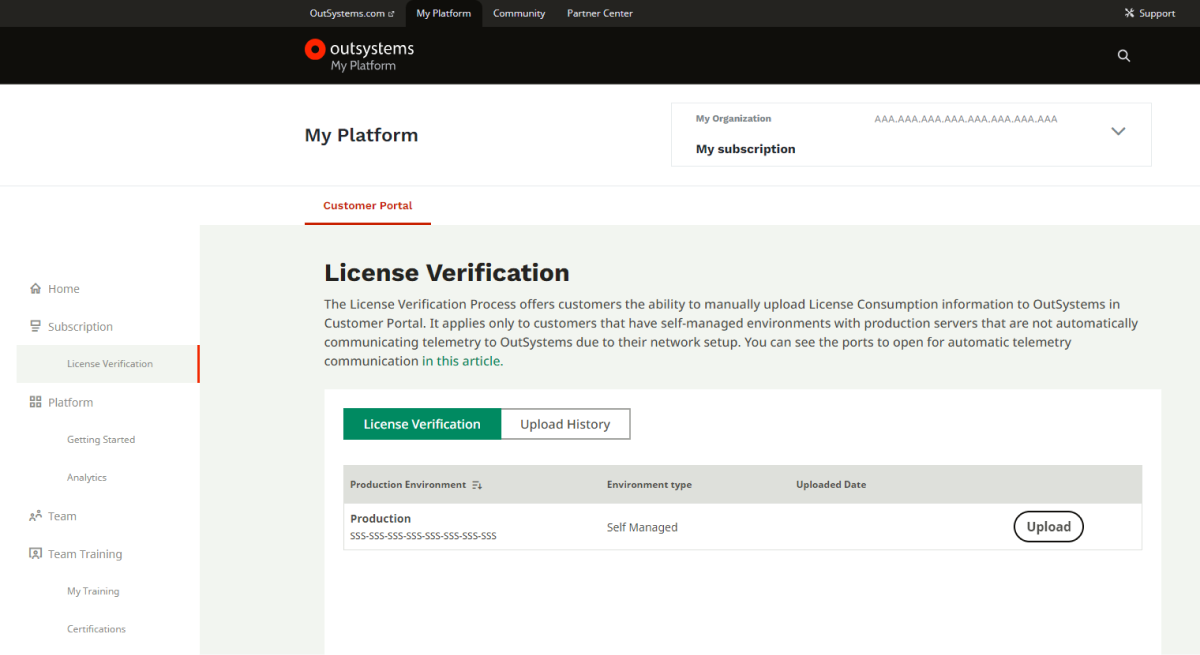Select the Team Training icon
The width and height of the screenshot is (1200, 655).
point(34,553)
